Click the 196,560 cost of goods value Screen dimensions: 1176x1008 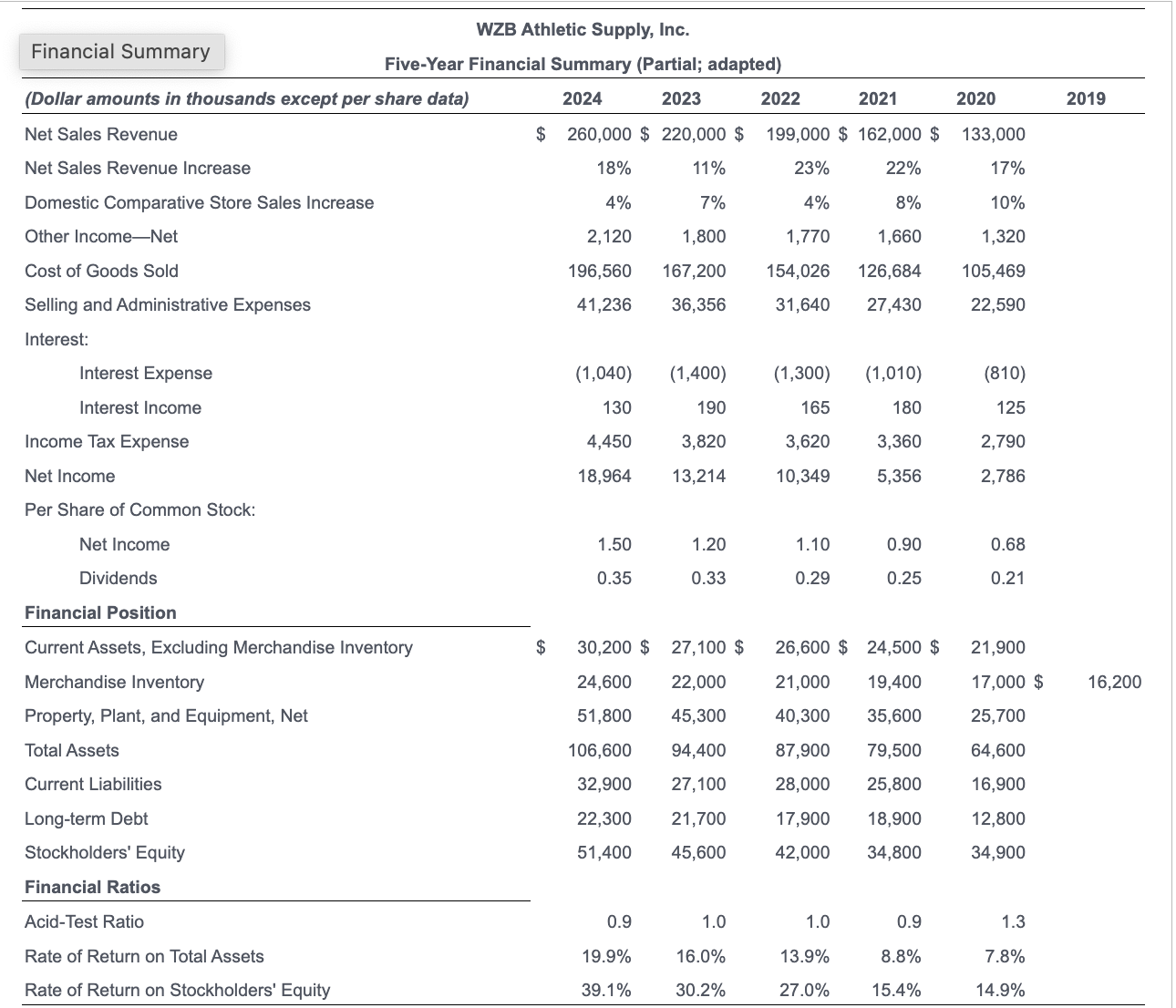tap(599, 271)
